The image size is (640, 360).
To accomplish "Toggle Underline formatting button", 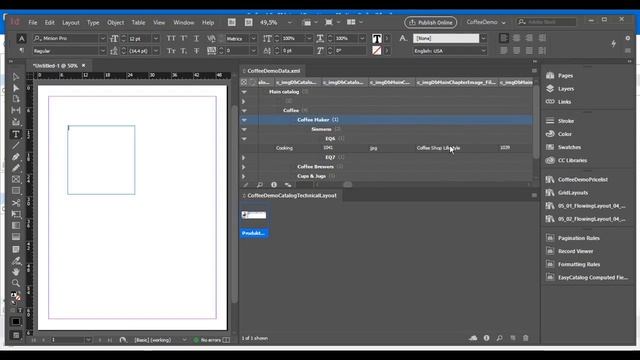I will click(x=196, y=38).
